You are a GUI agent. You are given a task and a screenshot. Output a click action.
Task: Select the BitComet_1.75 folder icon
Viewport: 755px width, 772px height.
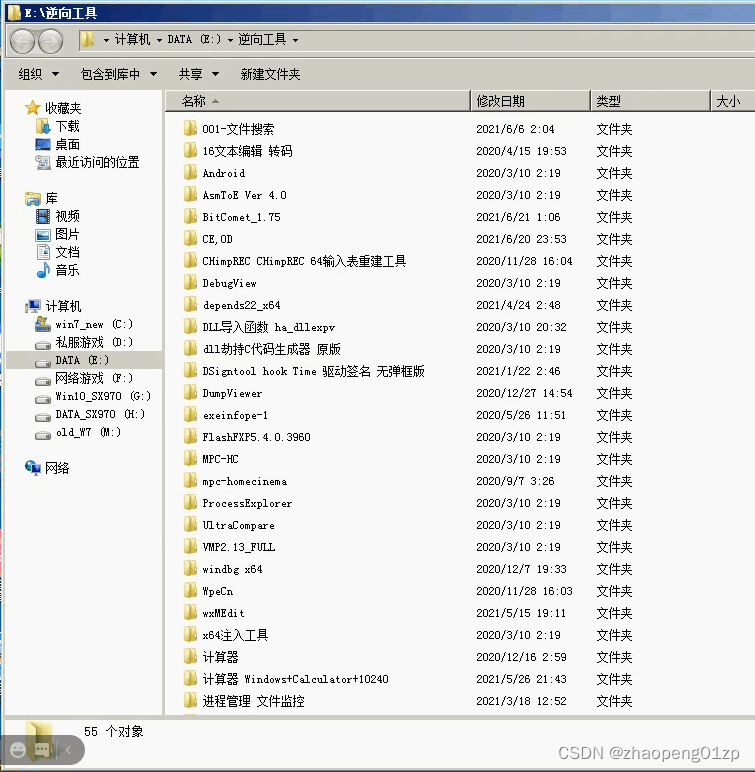[x=190, y=216]
